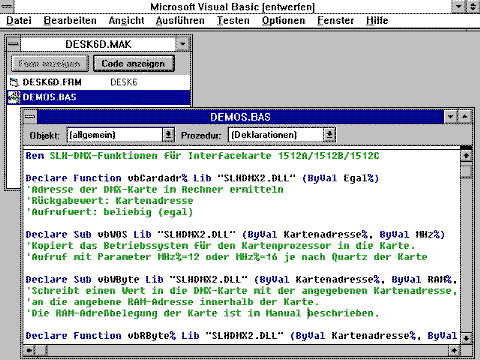Open the Fenster menu
Viewport: 480px width, 360px height.
pos(336,21)
